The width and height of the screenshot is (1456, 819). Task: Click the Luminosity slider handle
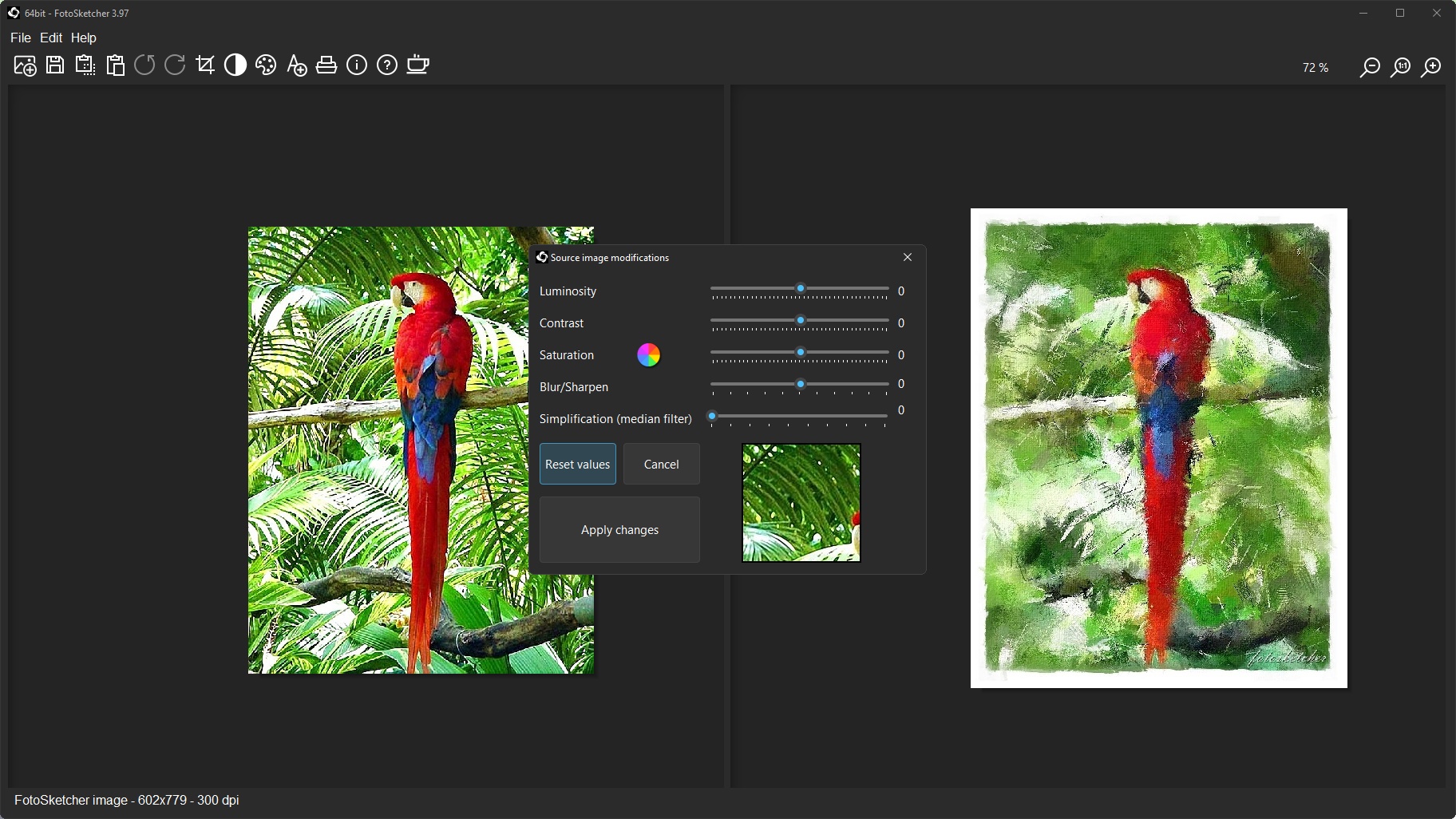coord(800,288)
